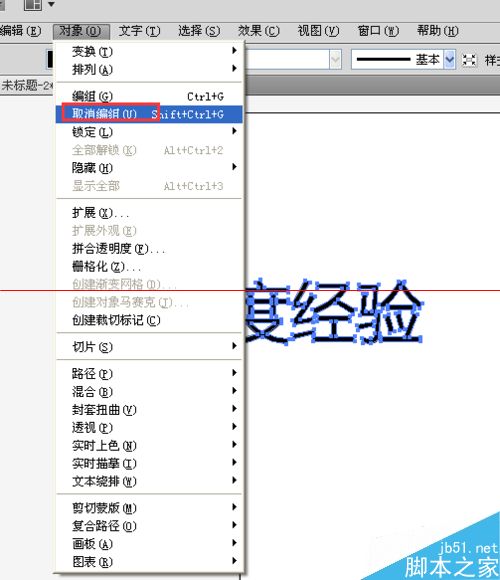Click the 全部解锁(K) menu entry
Image resolution: width=500 pixels, height=580 pixels.
click(149, 150)
